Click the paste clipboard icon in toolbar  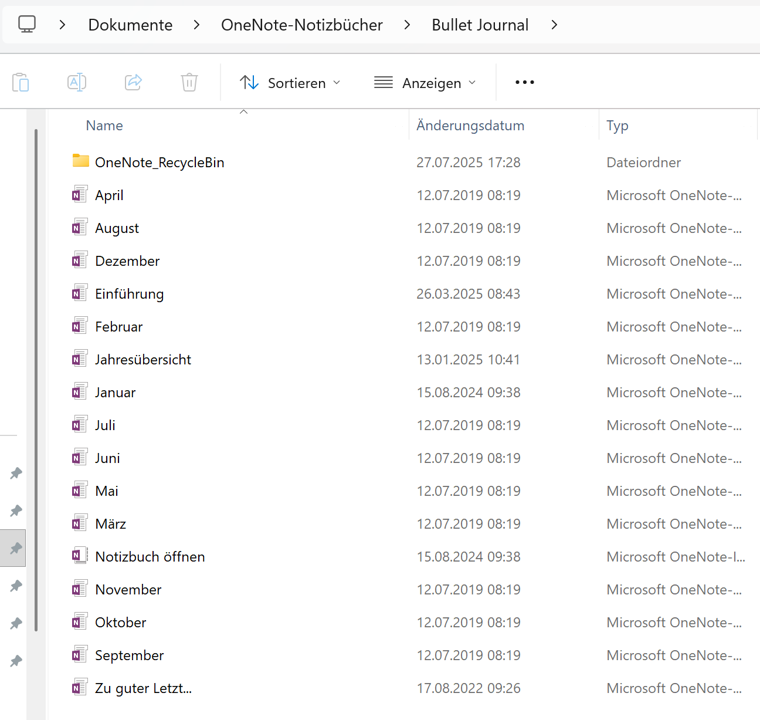tap(20, 83)
